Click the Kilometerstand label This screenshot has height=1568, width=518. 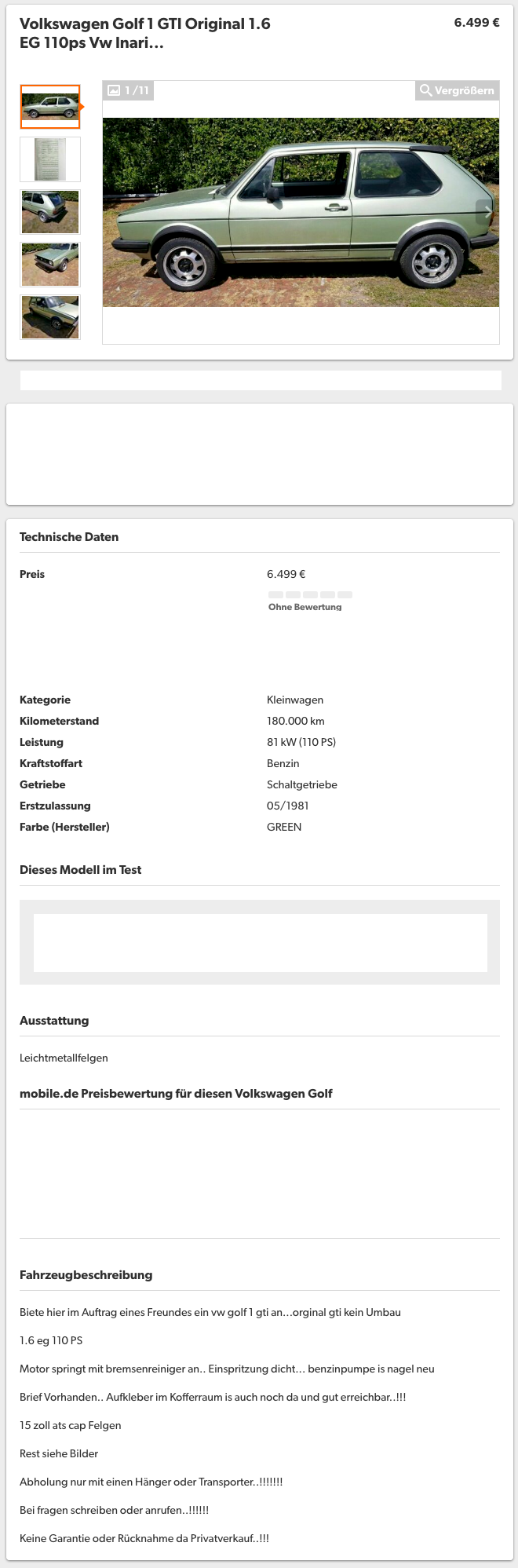pyautogui.click(x=60, y=721)
